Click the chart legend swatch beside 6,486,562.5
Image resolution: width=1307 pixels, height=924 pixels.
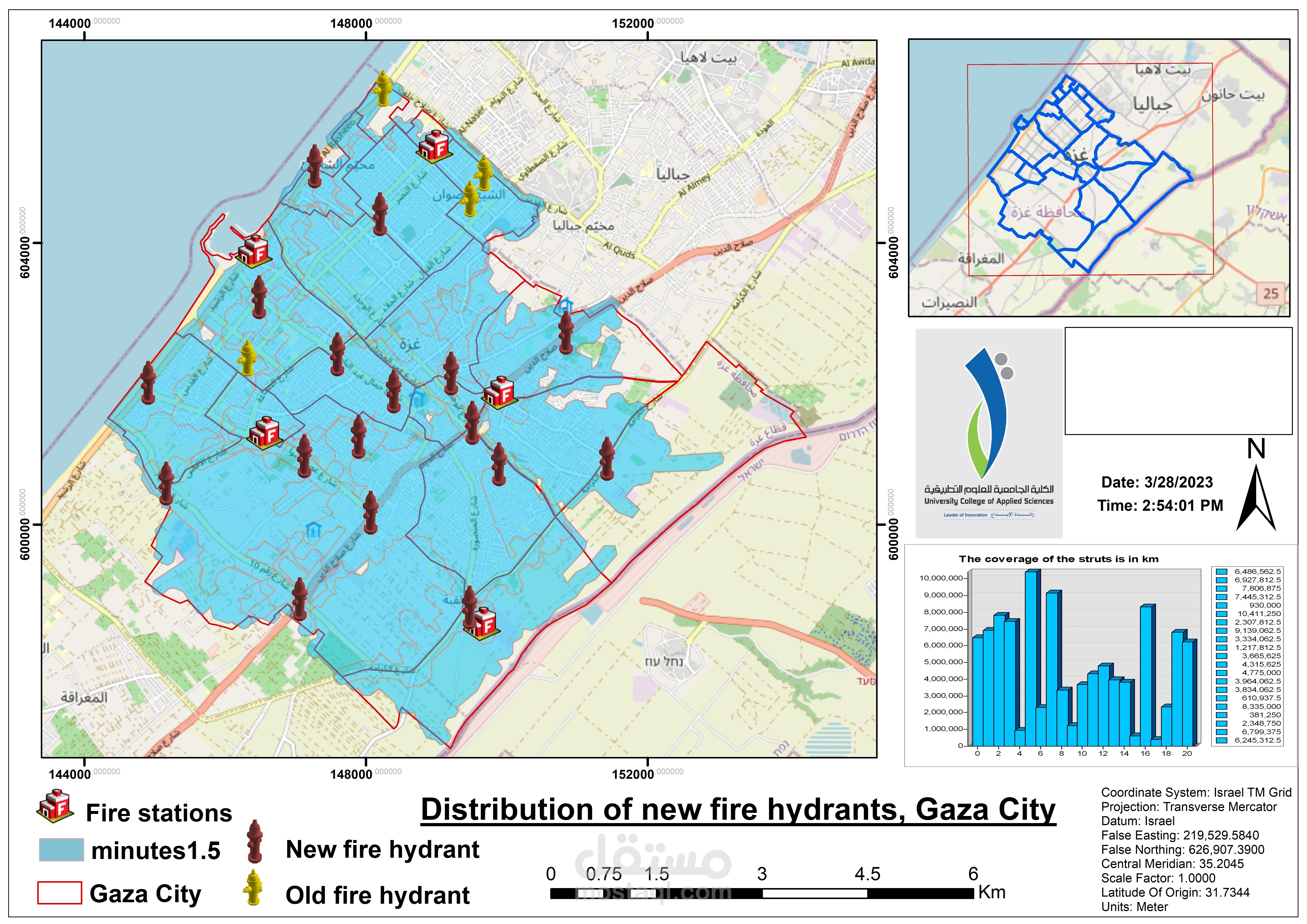[1222, 572]
